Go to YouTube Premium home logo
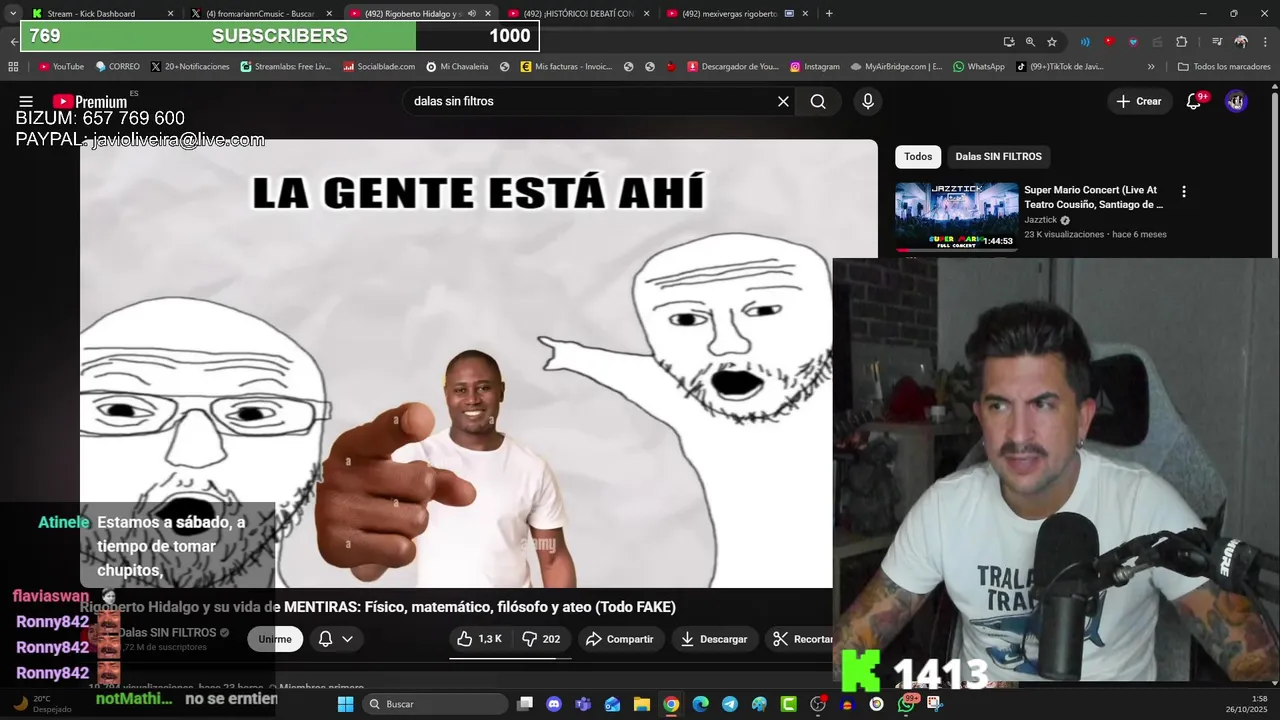This screenshot has width=1280, height=720. tap(90, 101)
